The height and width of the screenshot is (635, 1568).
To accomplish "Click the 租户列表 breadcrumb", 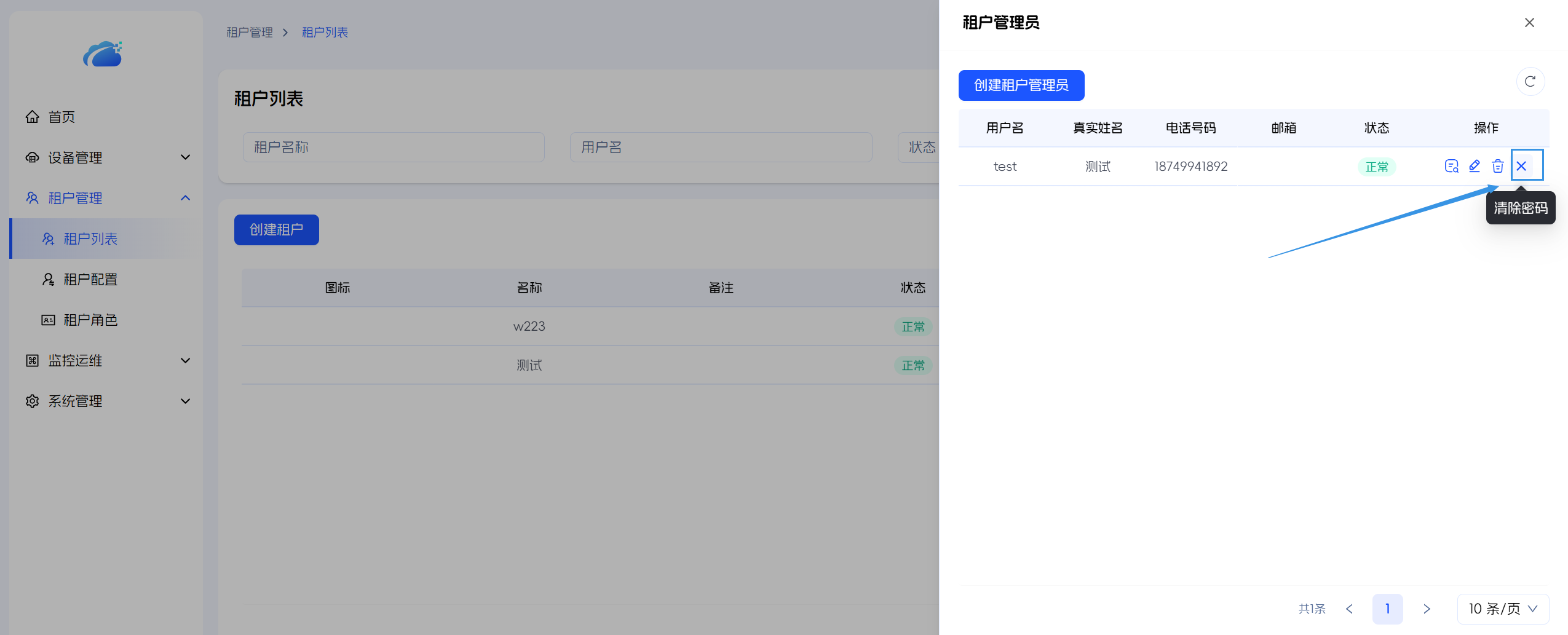I will click(x=325, y=32).
